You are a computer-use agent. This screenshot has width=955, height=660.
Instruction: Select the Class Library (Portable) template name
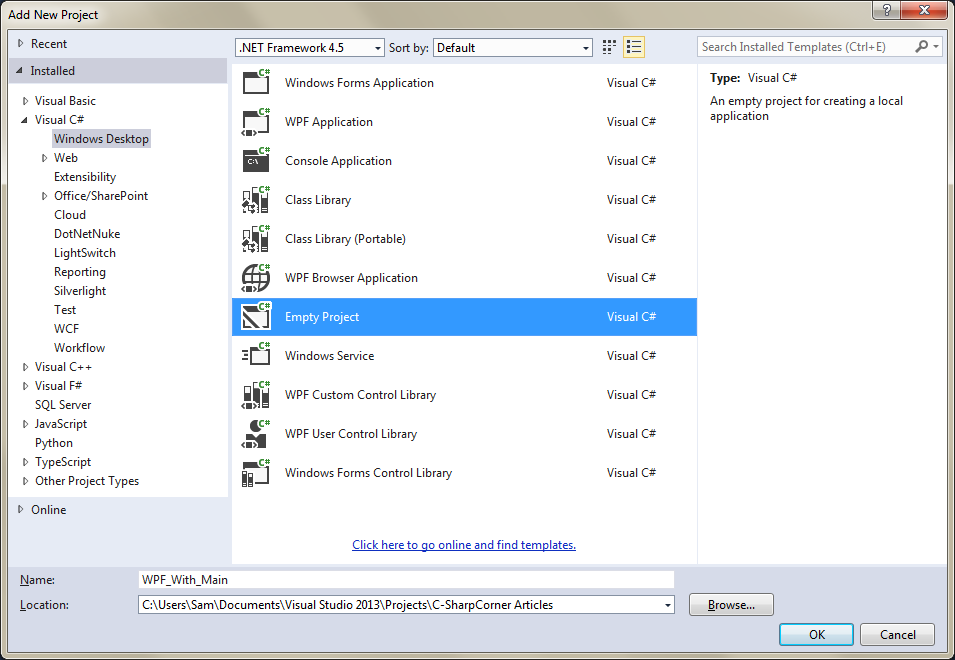click(345, 239)
